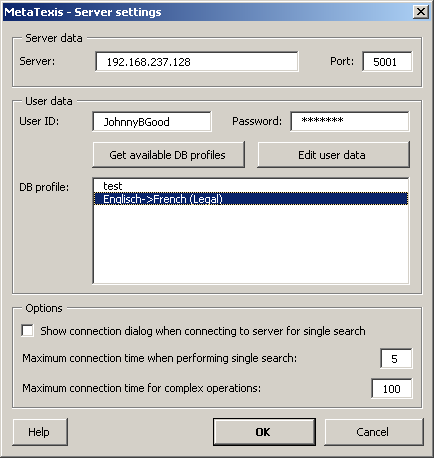Open the Edit user data dialog
Image resolution: width=434 pixels, height=458 pixels.
[333, 155]
